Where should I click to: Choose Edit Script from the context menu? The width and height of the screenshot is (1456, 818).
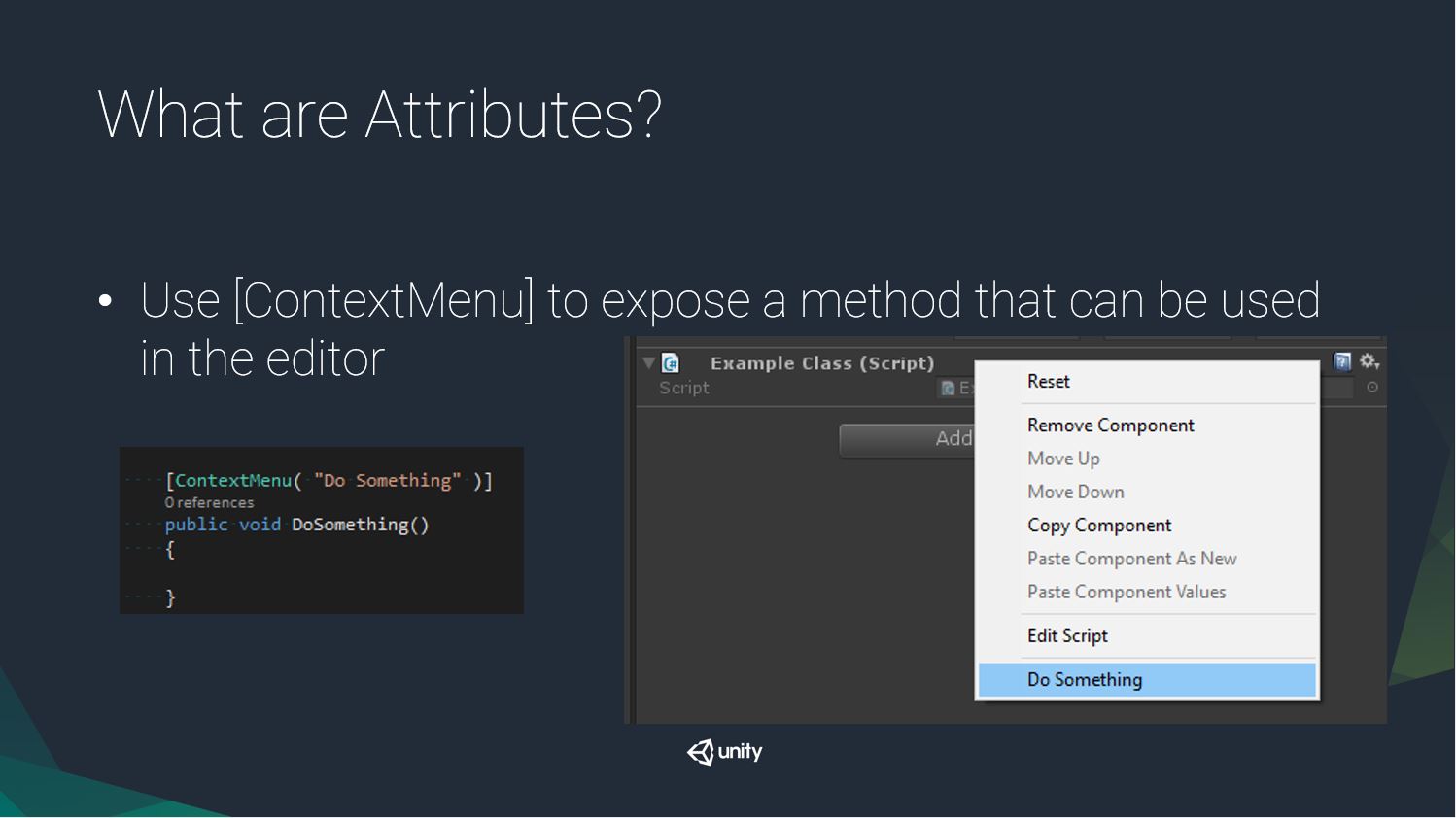pyautogui.click(x=1147, y=635)
